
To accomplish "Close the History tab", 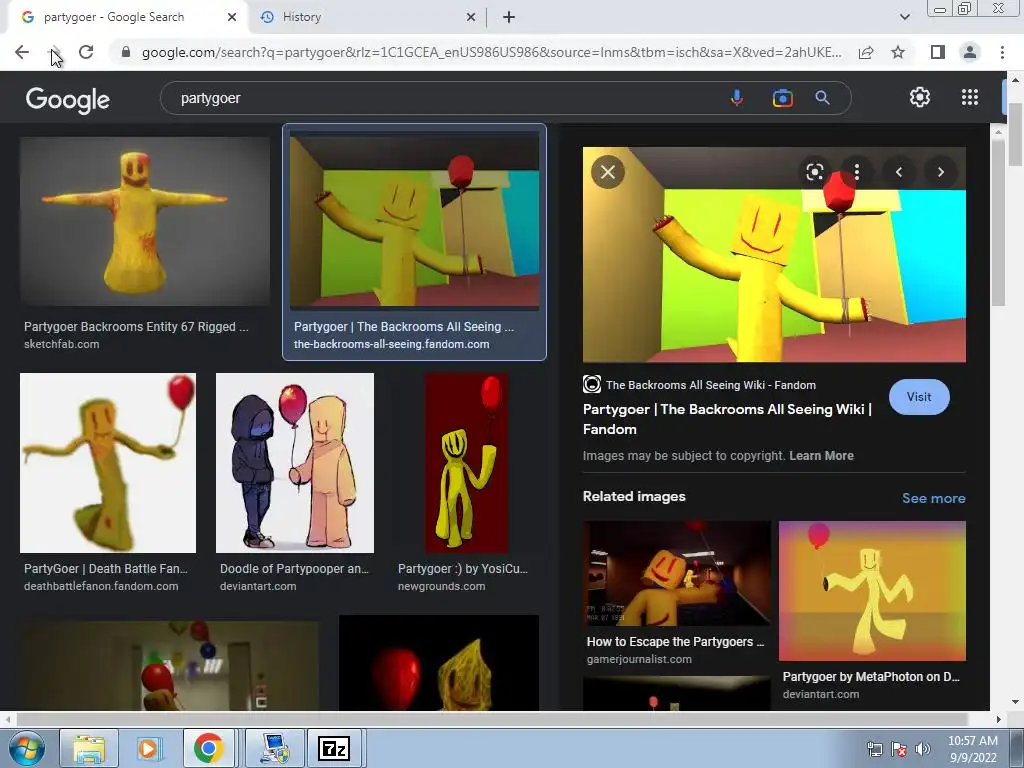I will [471, 18].
